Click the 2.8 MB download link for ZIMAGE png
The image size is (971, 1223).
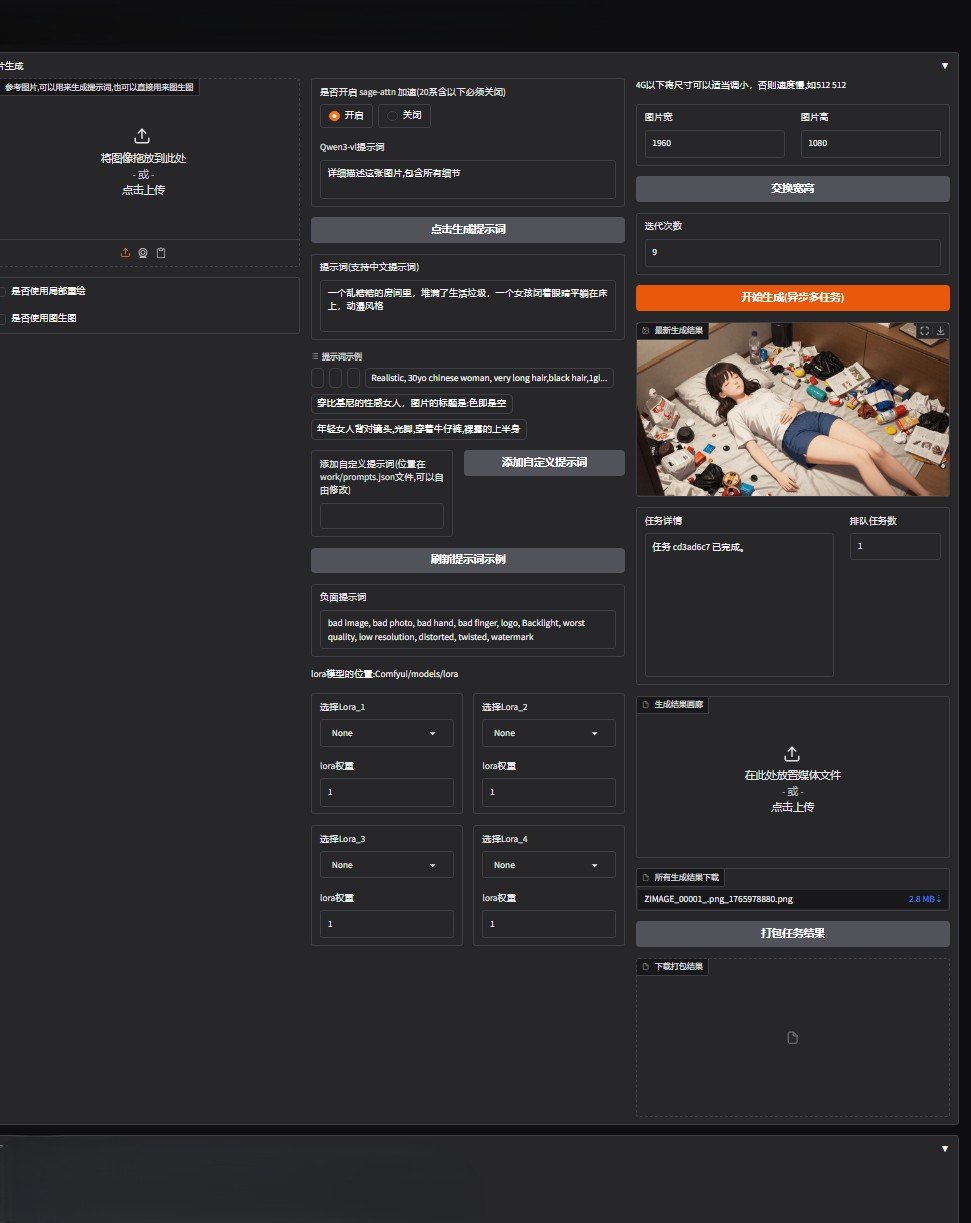[x=924, y=899]
